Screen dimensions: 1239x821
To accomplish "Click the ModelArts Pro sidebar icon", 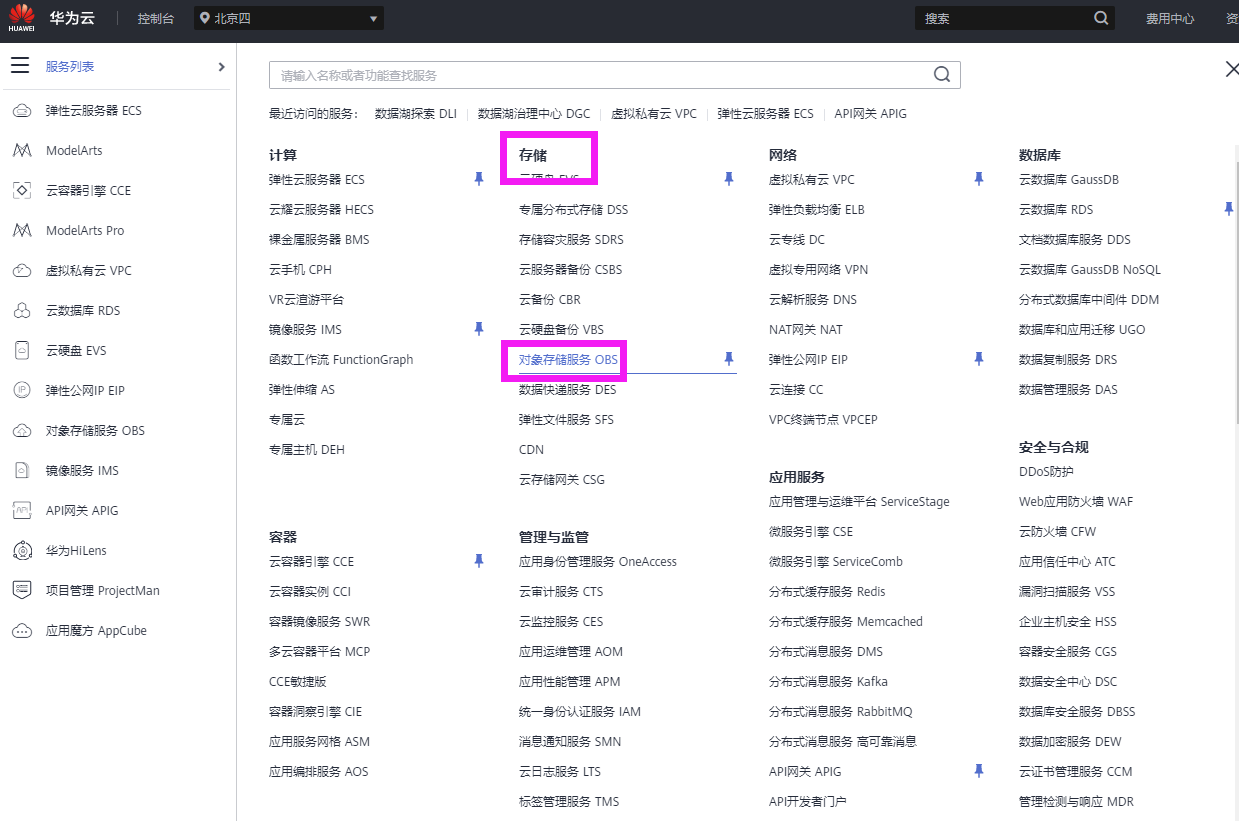I will tap(22, 230).
